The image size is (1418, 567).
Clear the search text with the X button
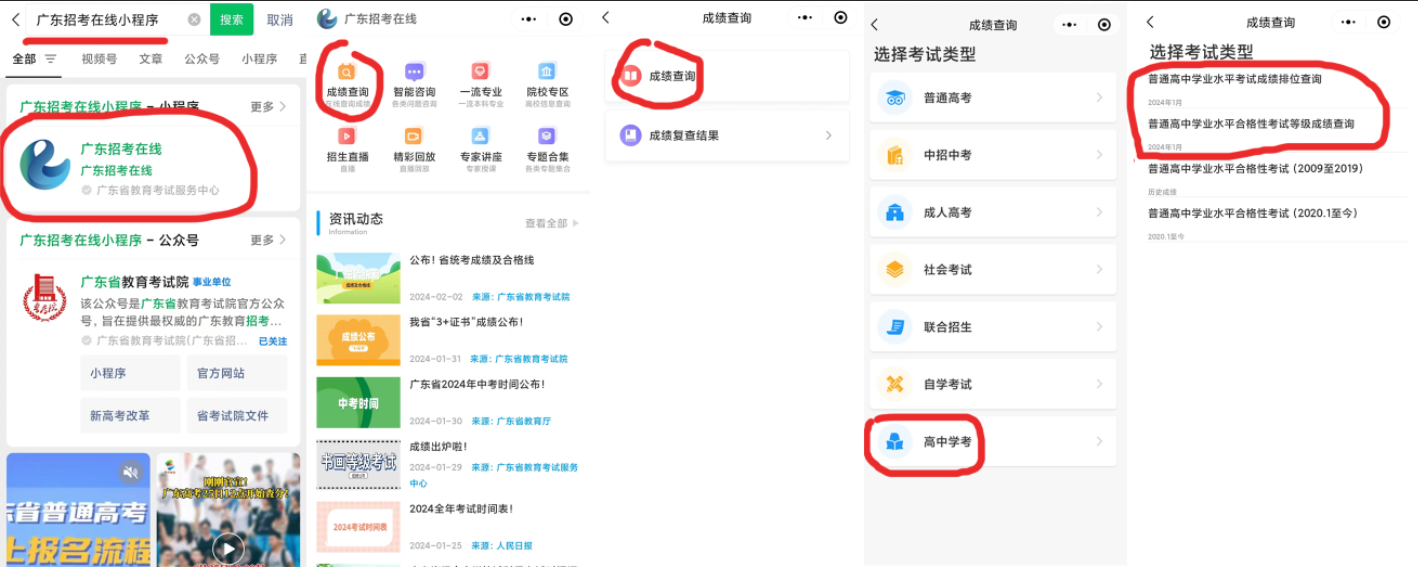(194, 20)
